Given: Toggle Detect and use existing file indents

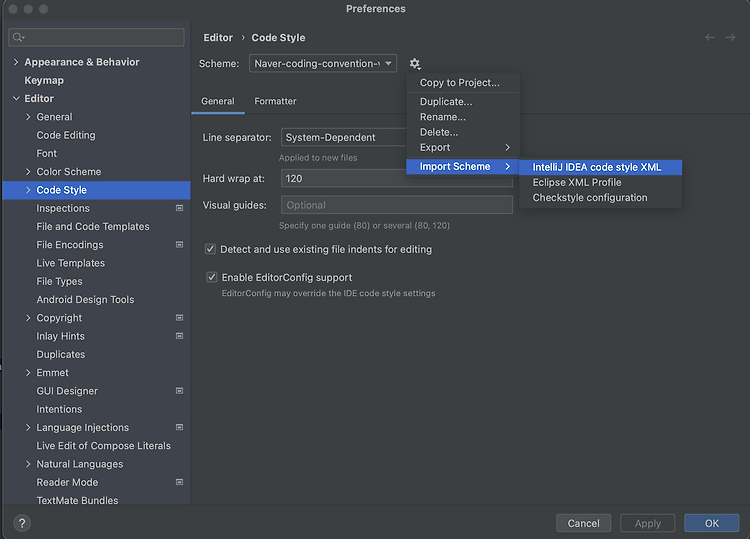Looking at the screenshot, I should coord(210,249).
